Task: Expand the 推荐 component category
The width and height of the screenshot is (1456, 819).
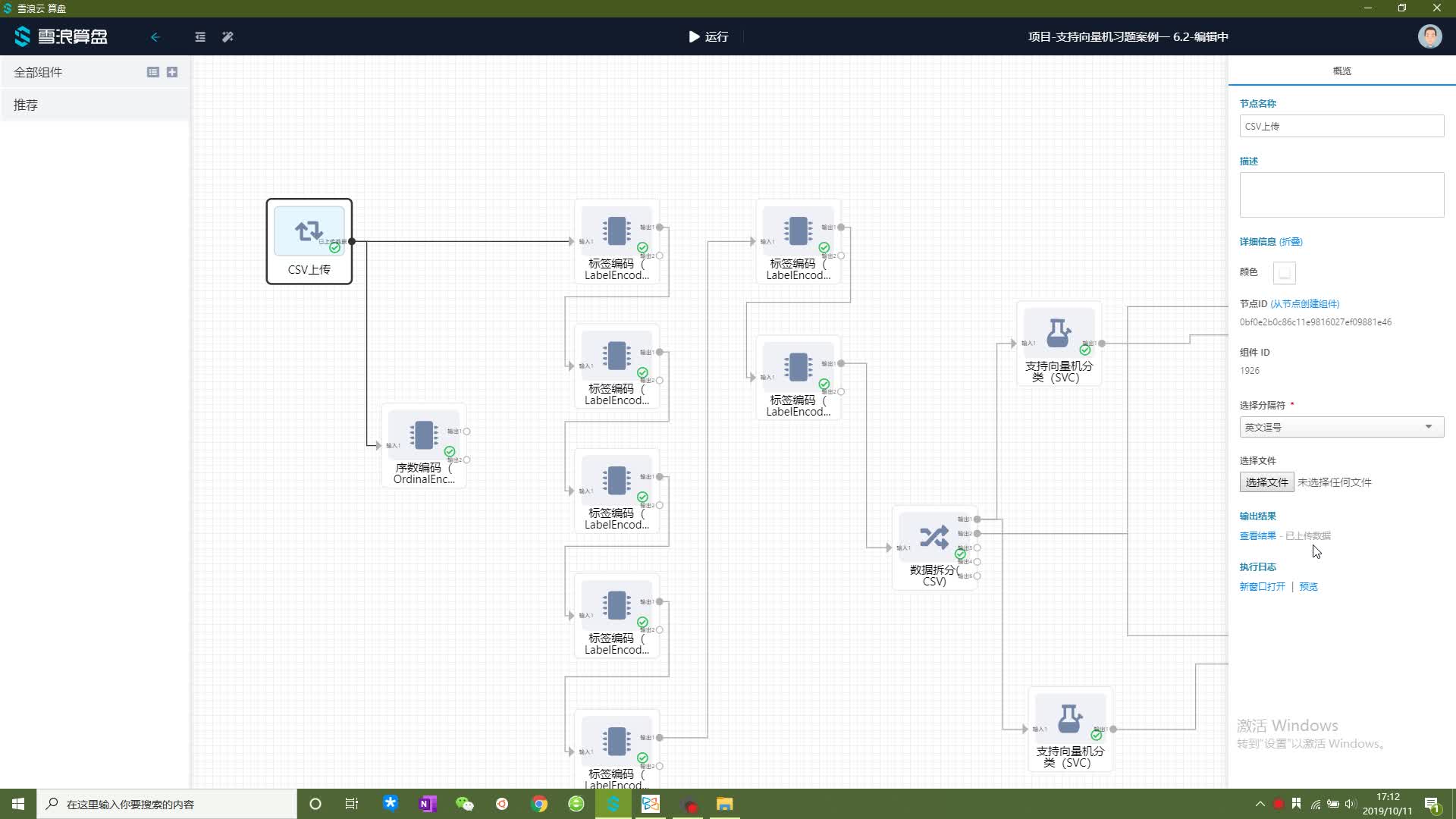Action: coord(26,105)
